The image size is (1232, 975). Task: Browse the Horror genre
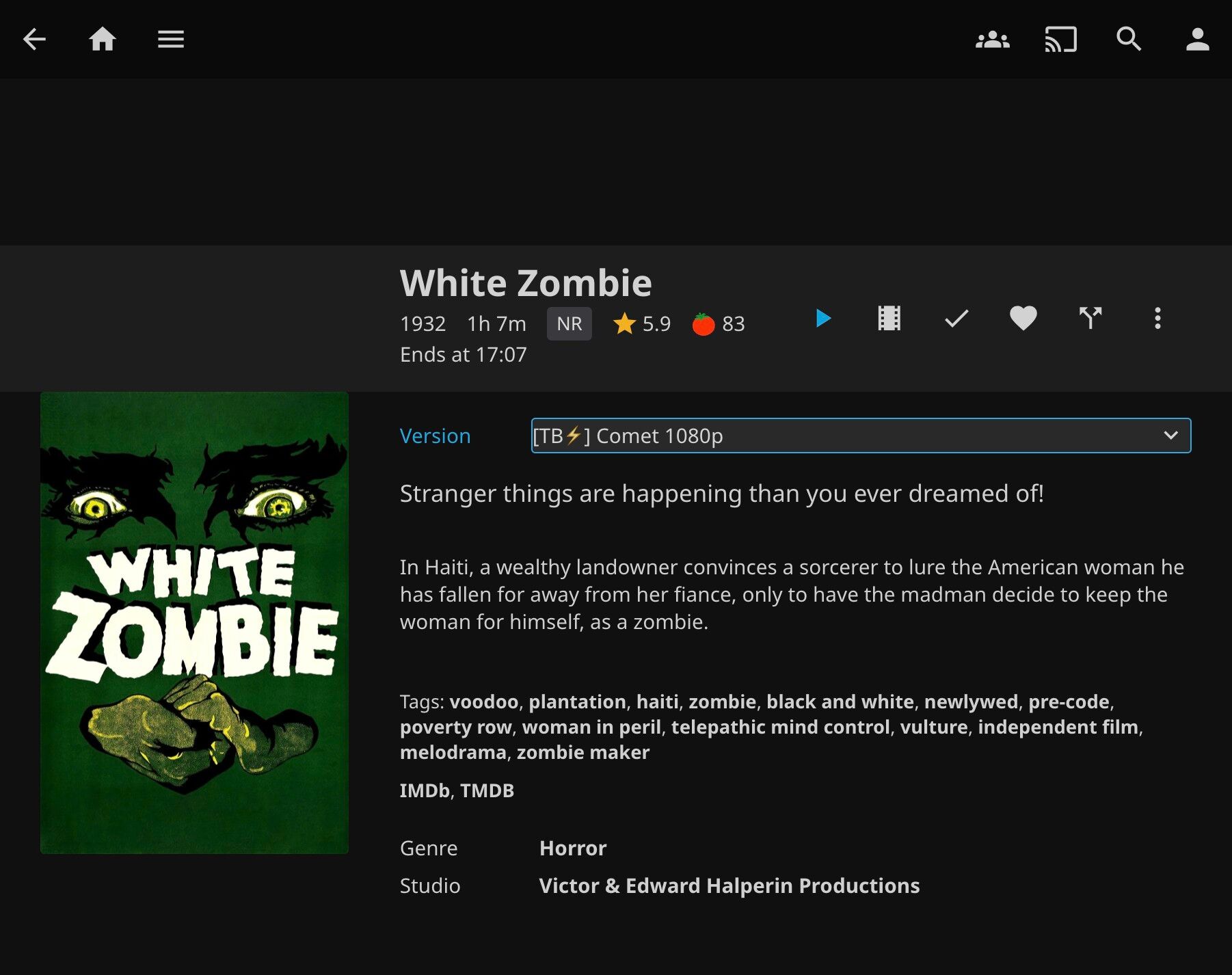pyautogui.click(x=573, y=848)
